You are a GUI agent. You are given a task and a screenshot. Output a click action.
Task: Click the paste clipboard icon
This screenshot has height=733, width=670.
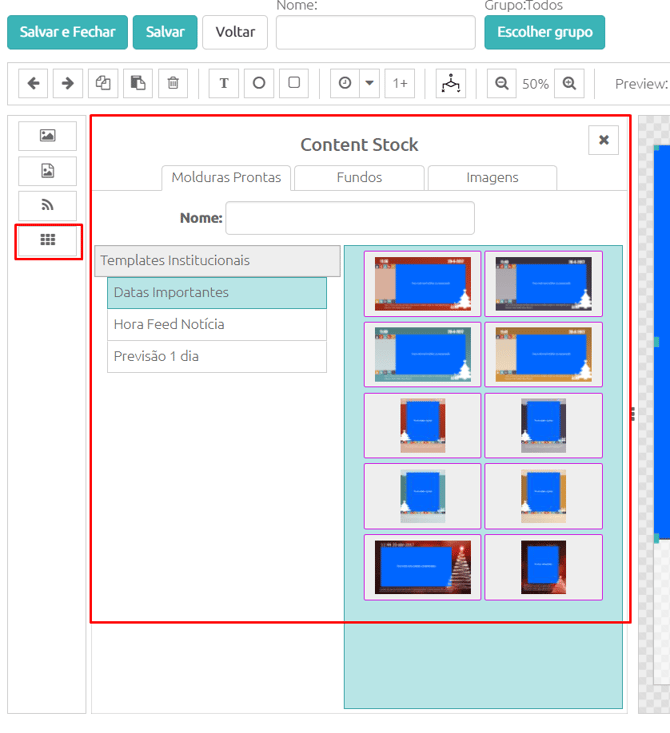138,83
